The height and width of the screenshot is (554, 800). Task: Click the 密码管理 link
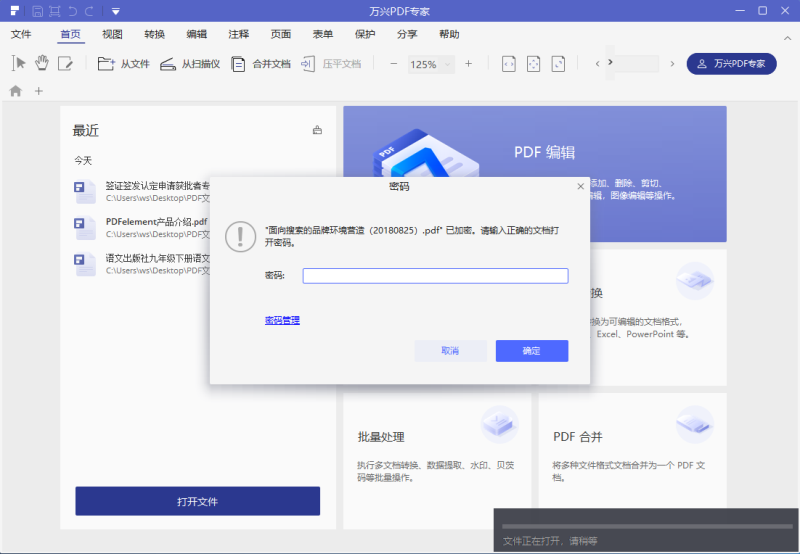tap(282, 320)
